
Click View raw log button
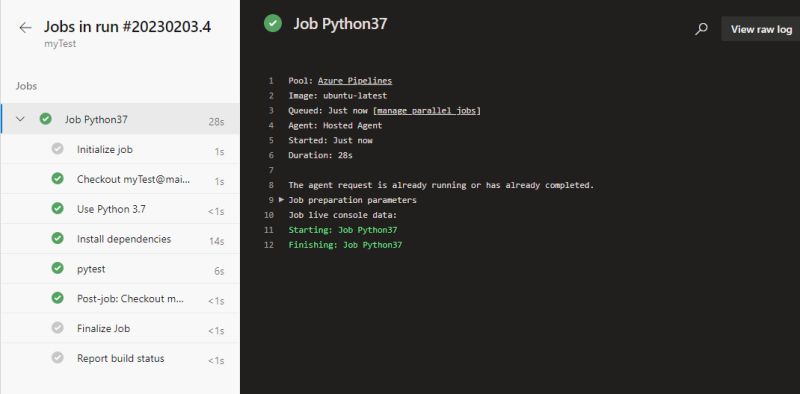click(761, 29)
